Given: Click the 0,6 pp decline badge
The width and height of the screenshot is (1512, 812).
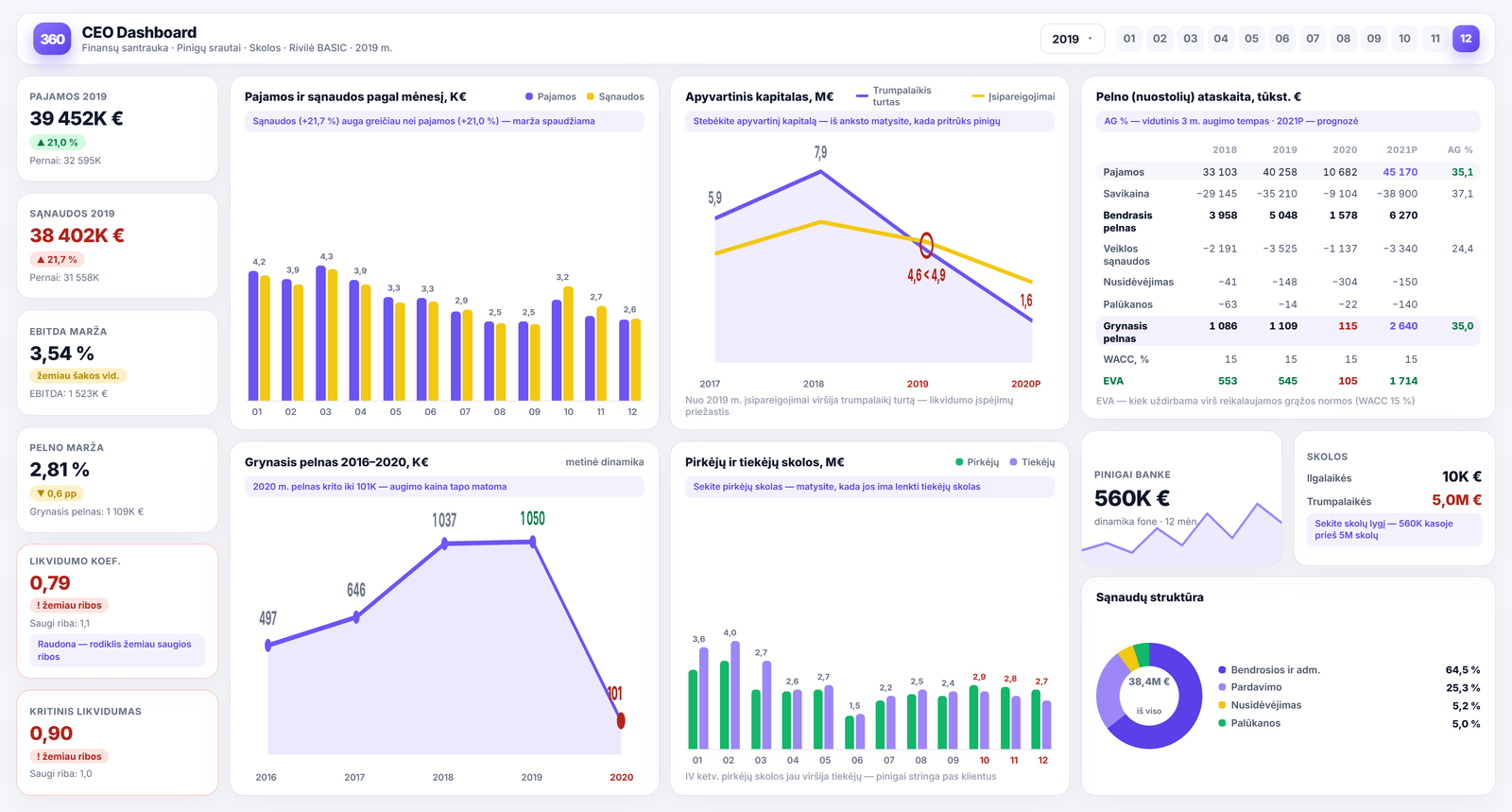Looking at the screenshot, I should (x=57, y=493).
